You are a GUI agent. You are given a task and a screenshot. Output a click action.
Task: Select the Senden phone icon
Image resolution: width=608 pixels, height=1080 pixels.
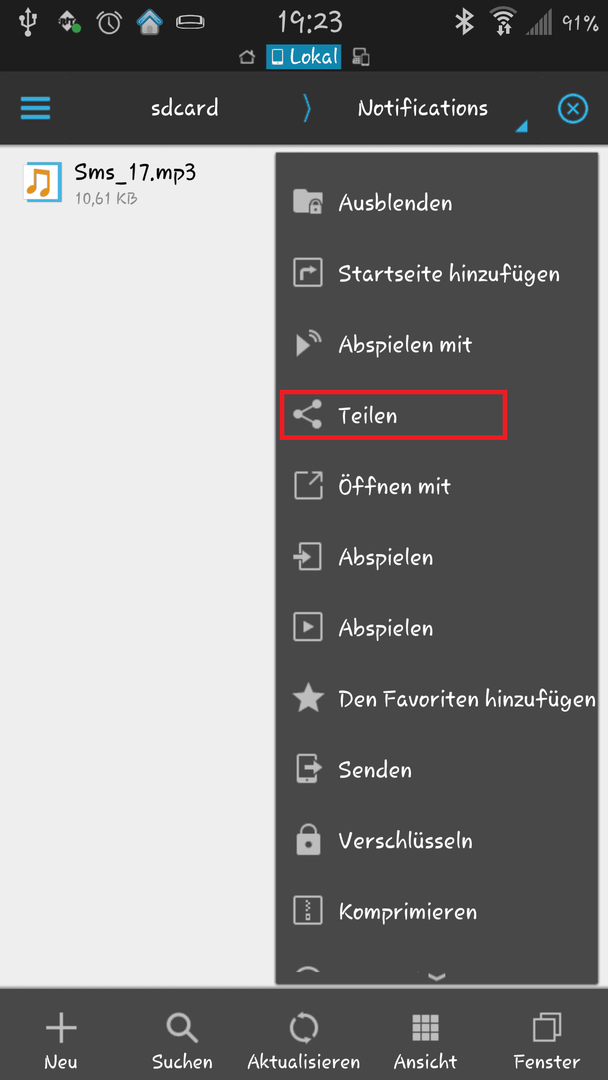[308, 769]
